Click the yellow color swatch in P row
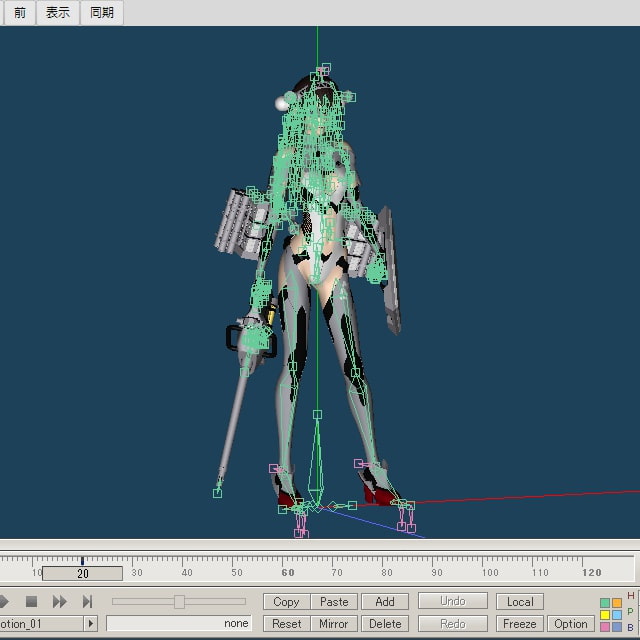The width and height of the screenshot is (640, 640). 605,615
